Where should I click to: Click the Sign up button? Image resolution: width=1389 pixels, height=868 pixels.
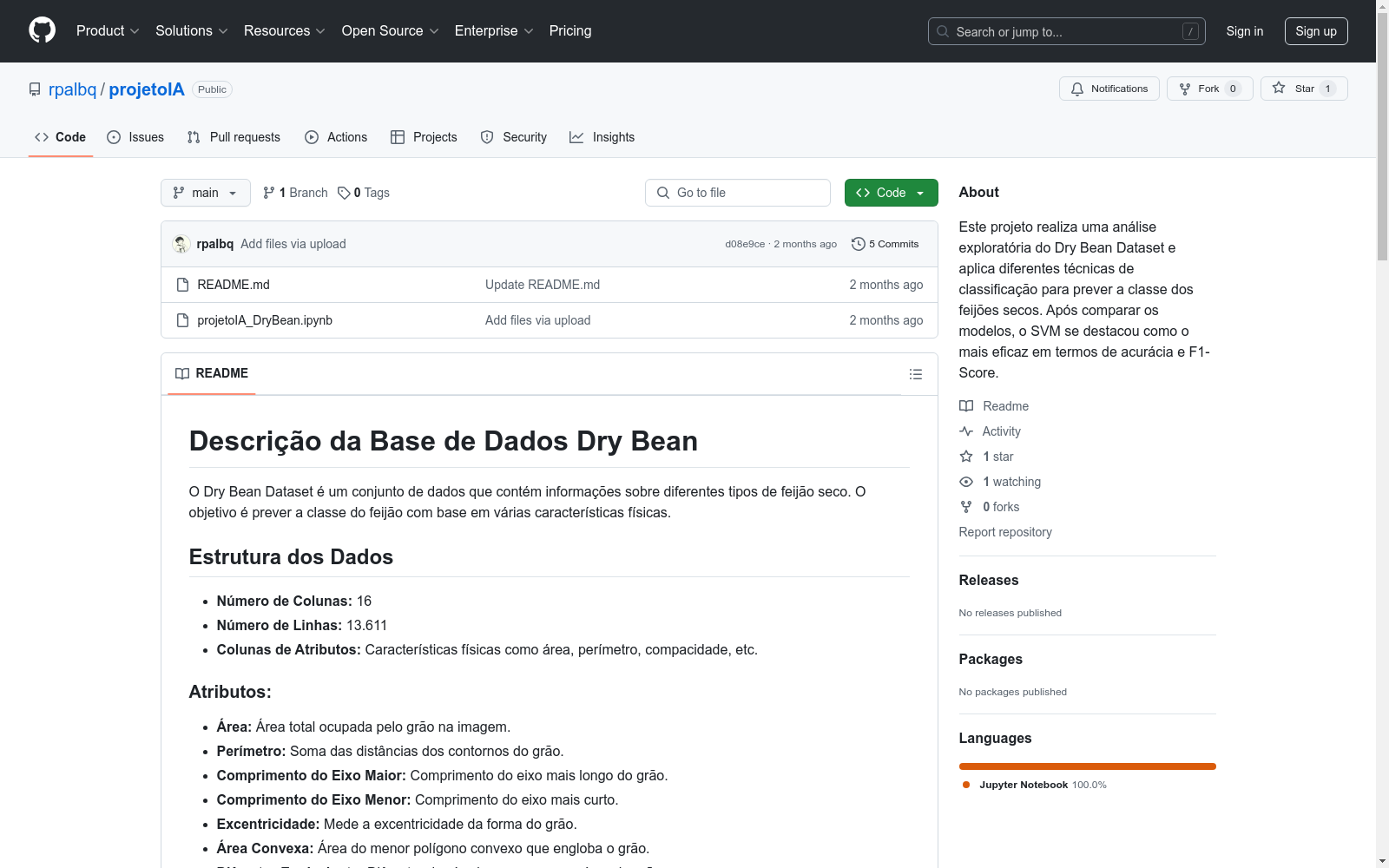(1316, 31)
